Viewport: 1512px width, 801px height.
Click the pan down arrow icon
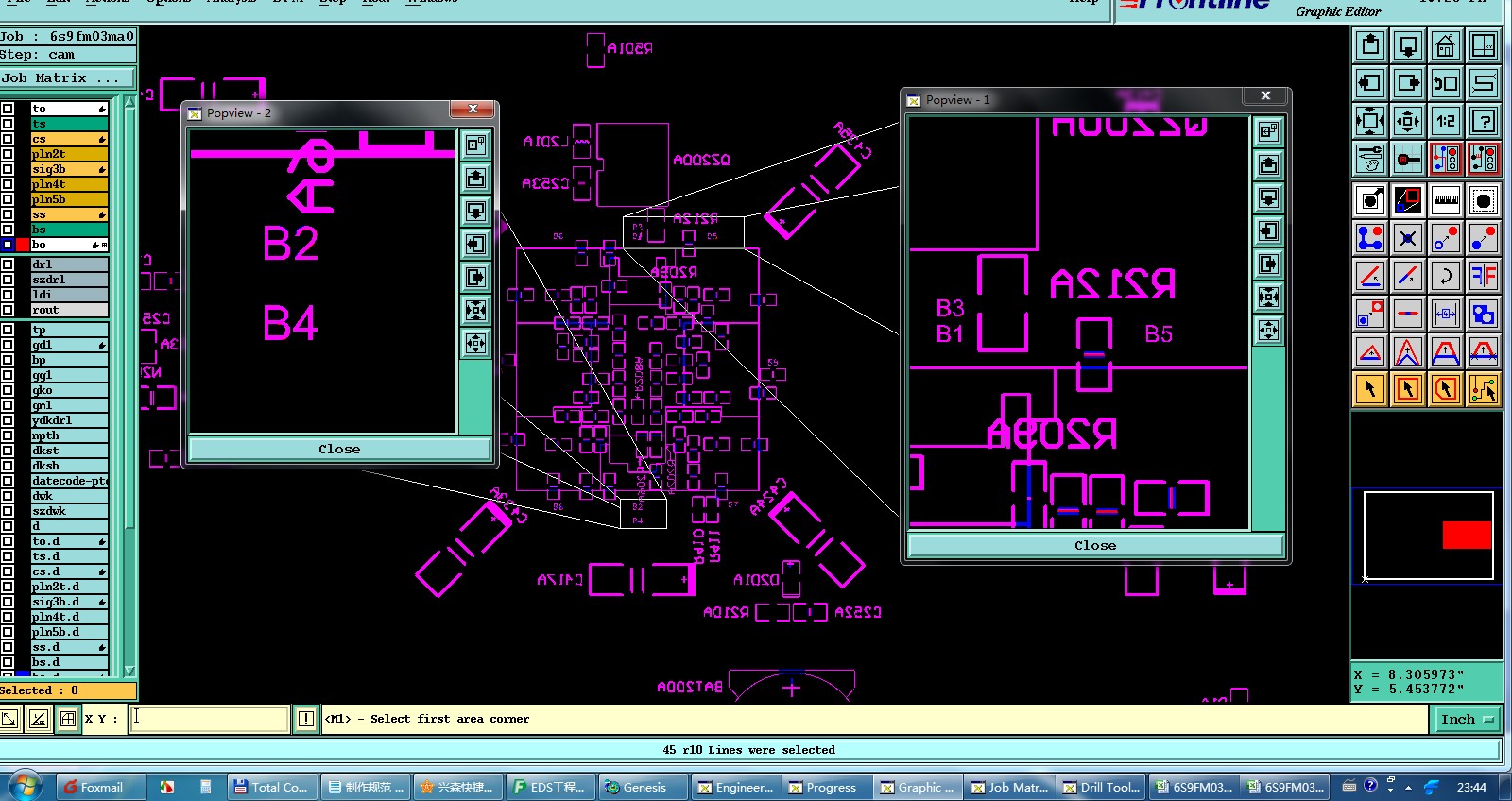pos(1408,45)
